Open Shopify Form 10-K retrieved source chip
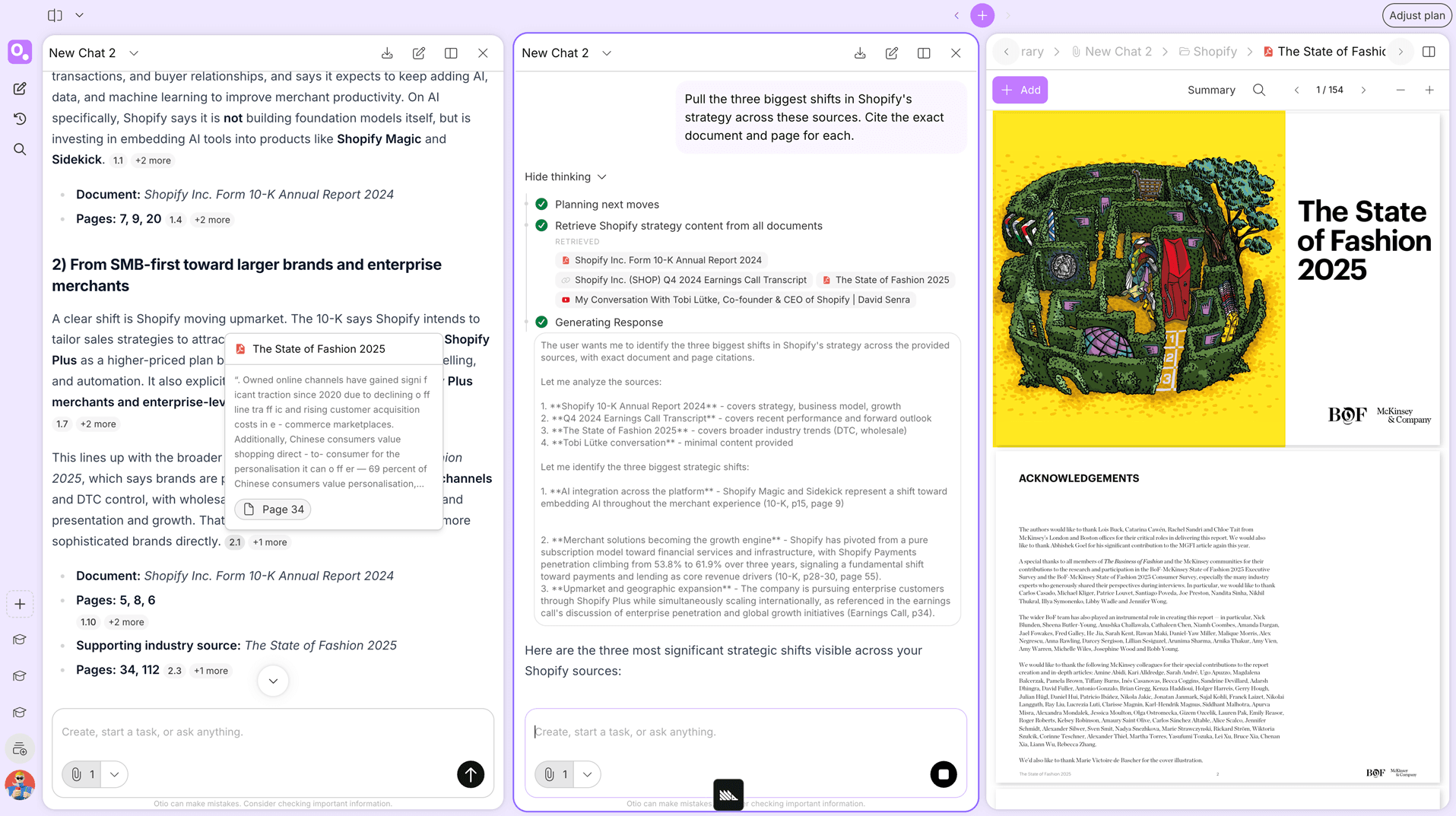Image resolution: width=1456 pixels, height=816 pixels. [x=661, y=260]
